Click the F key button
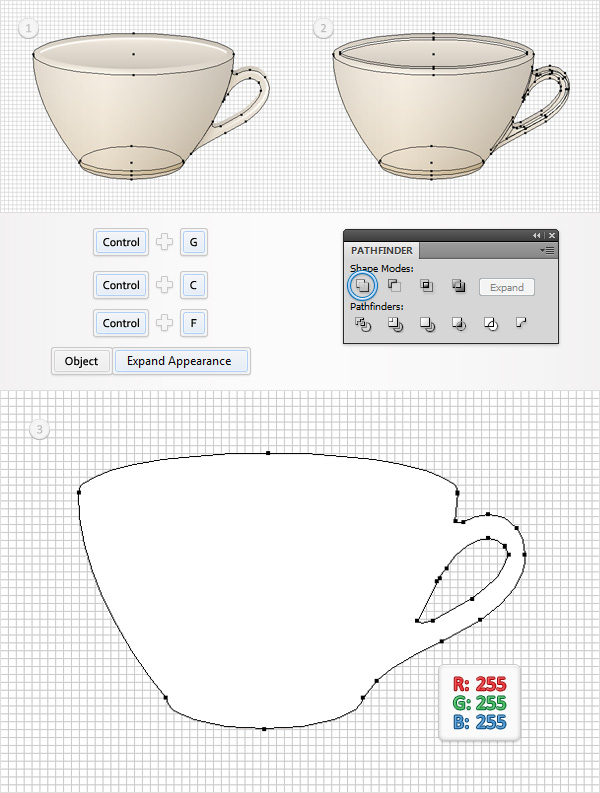 pos(193,323)
